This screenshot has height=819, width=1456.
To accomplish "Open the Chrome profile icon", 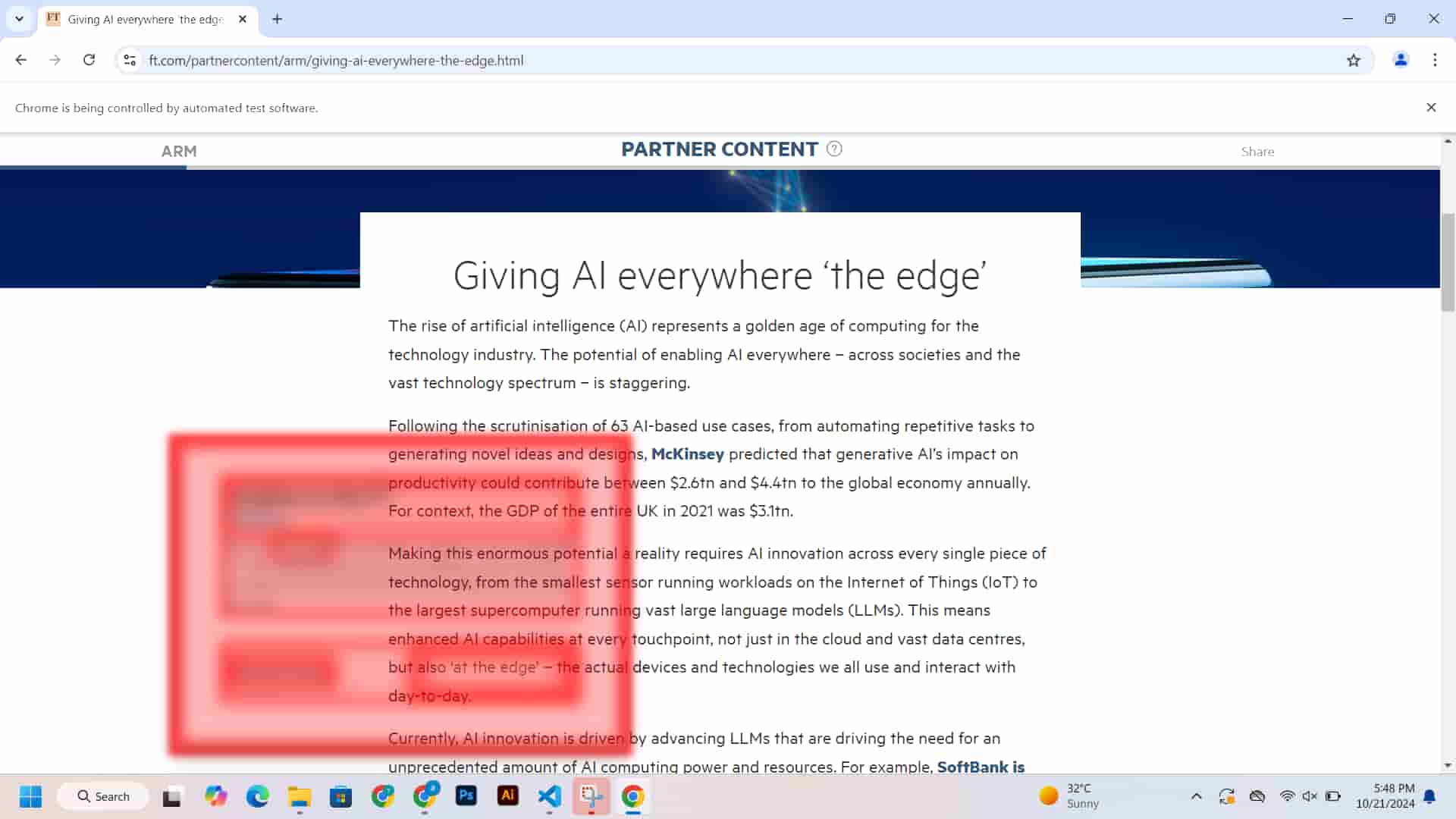I will tap(1401, 60).
